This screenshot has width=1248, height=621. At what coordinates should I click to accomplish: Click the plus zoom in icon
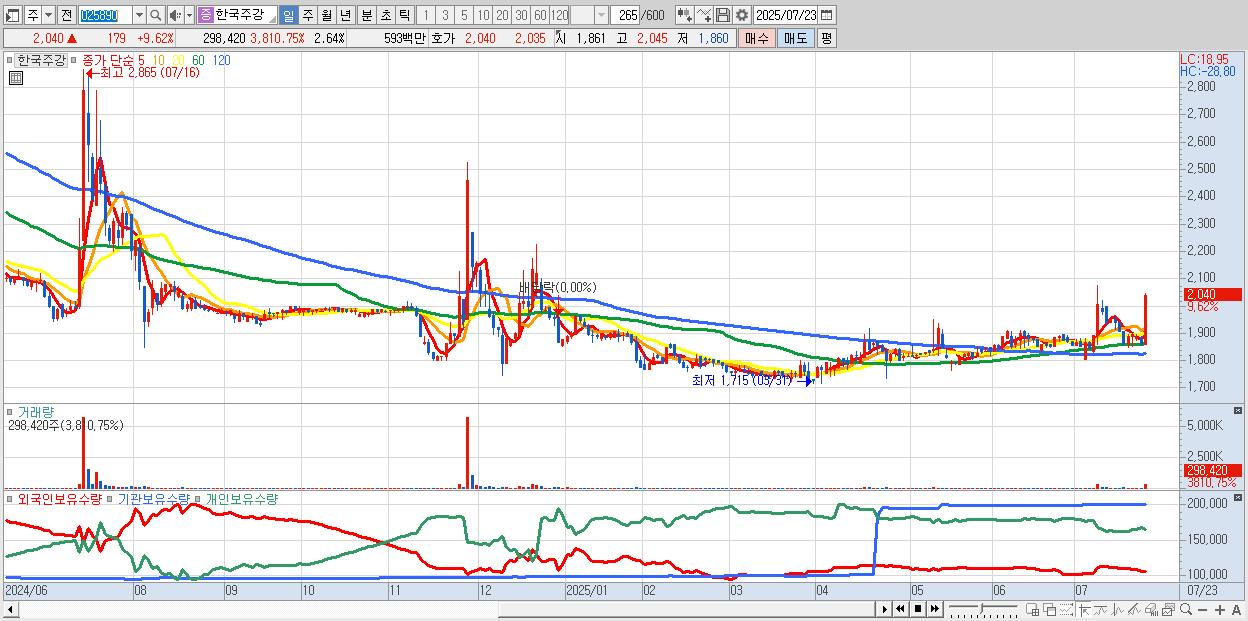tap(1220, 610)
